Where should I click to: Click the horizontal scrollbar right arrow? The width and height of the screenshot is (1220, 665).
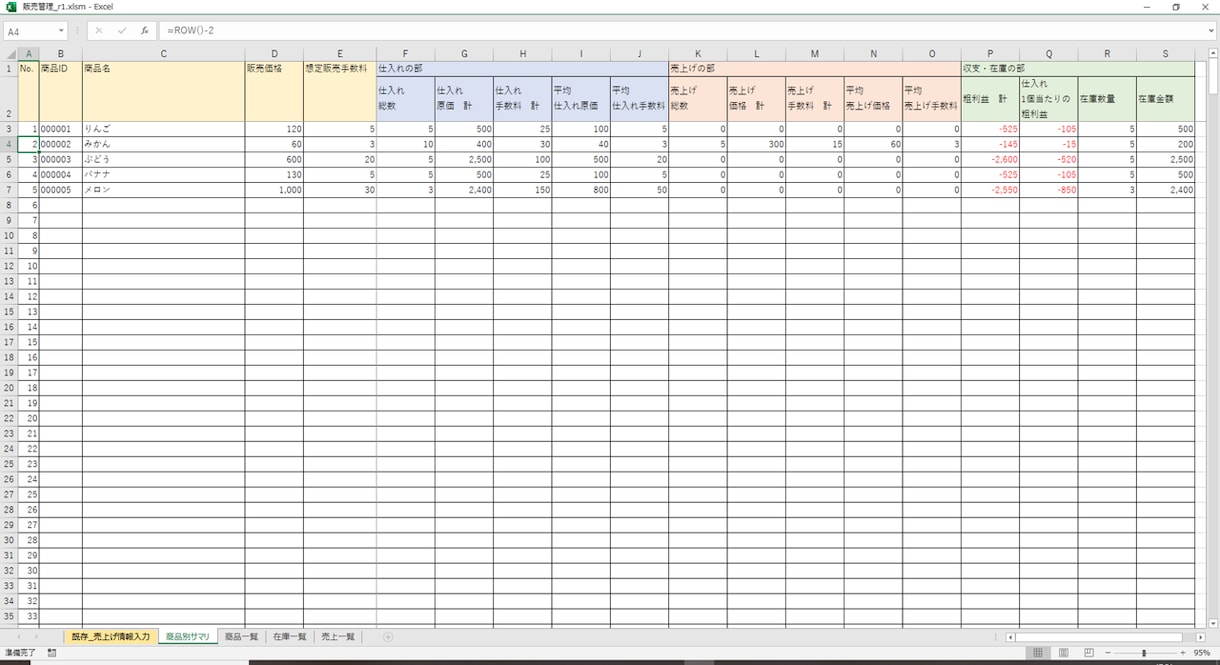tap(1200, 637)
